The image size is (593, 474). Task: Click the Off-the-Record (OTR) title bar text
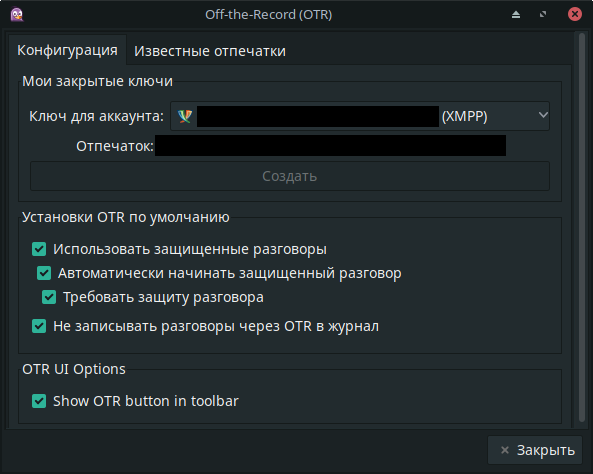pos(269,14)
